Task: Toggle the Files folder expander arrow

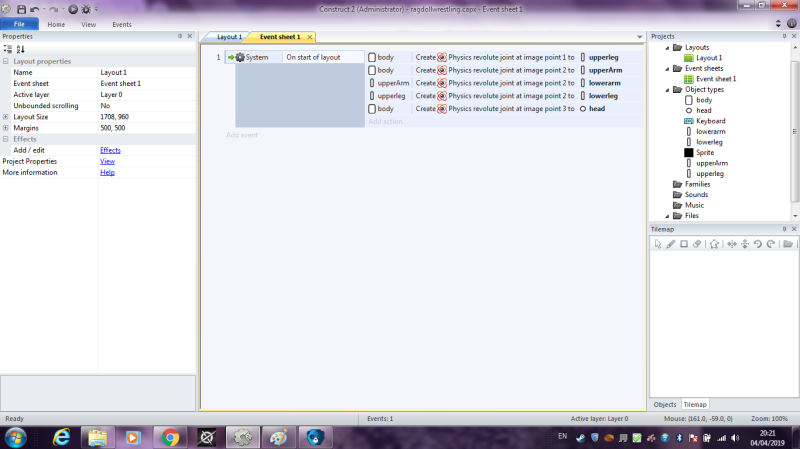Action: coord(667,216)
